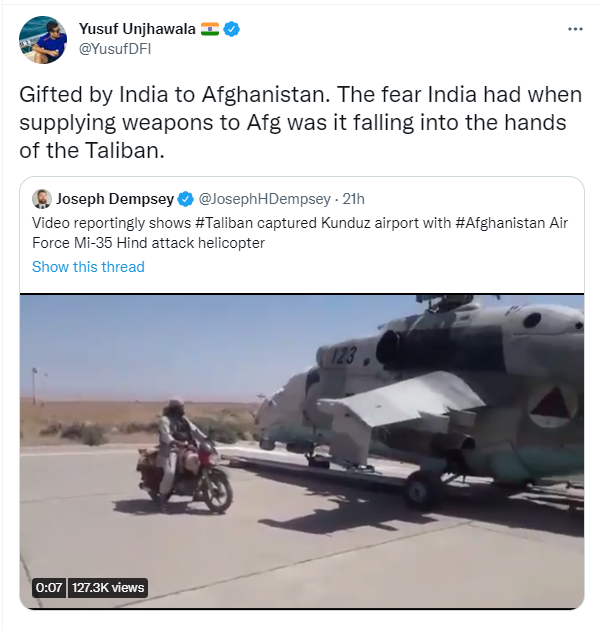Open the tweet's three-dot more options menu
Viewport: 600px width, 631px height.
(x=575, y=29)
